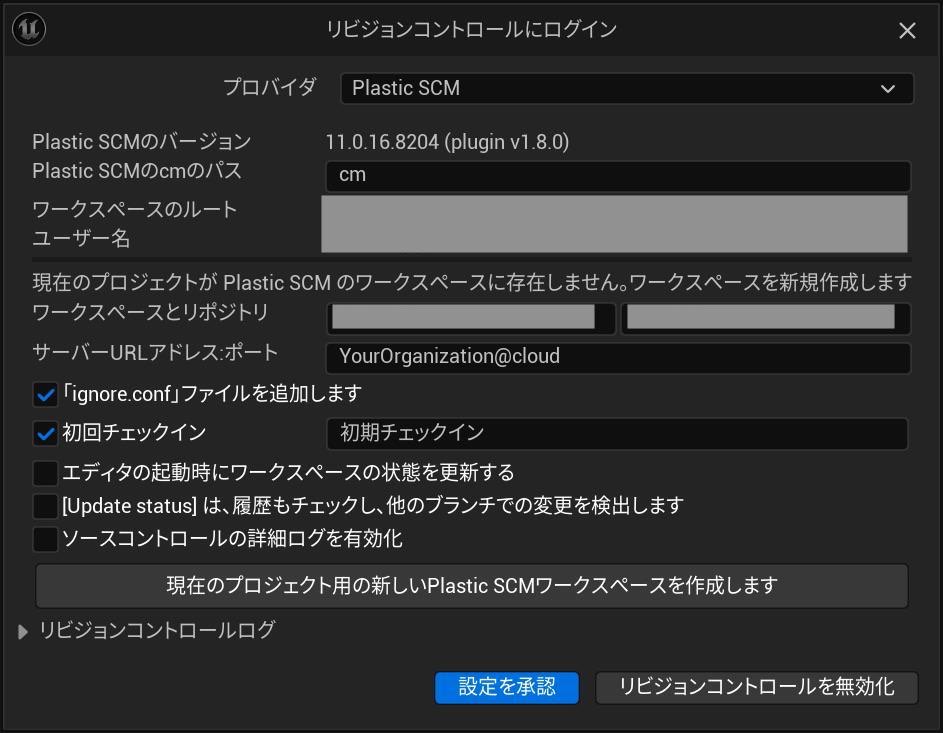Click the repository name input field
Screen dimensions: 943x733
(x=765, y=317)
